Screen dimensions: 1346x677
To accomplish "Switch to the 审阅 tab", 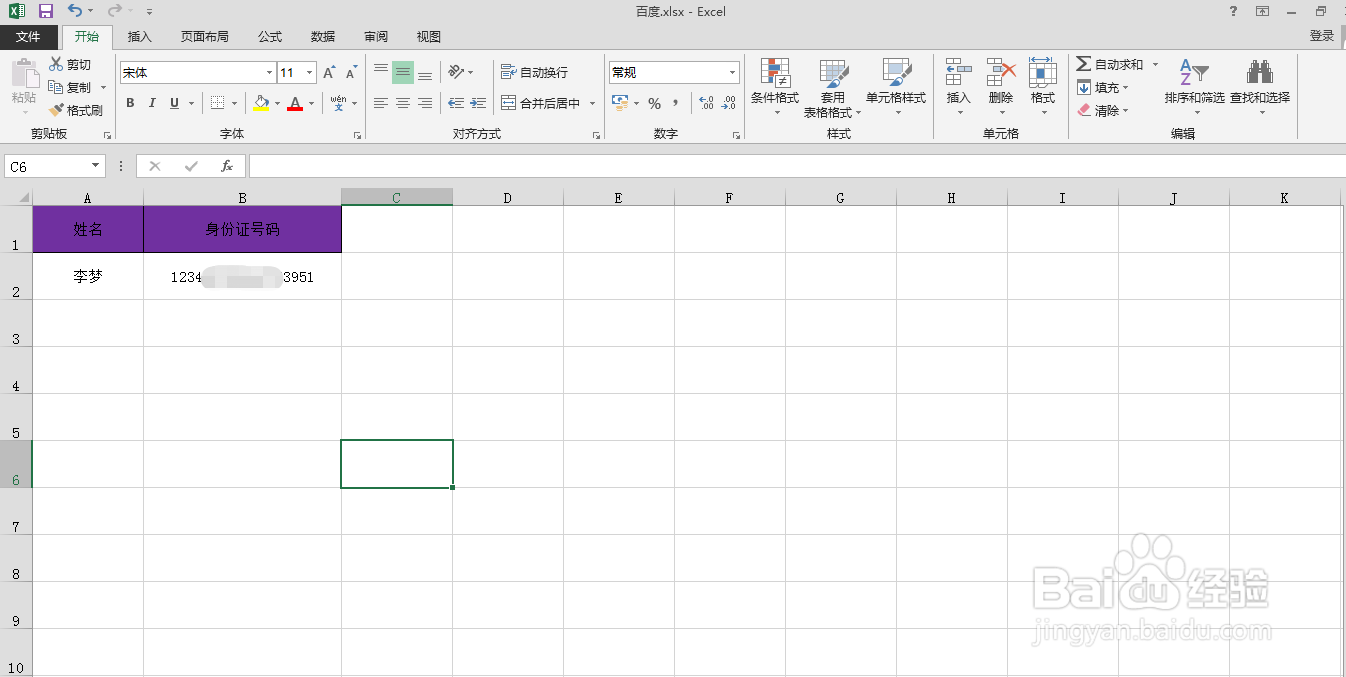I will point(376,36).
